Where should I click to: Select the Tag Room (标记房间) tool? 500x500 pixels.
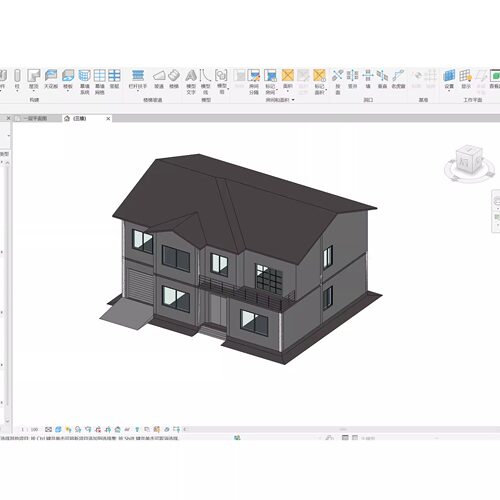270,82
